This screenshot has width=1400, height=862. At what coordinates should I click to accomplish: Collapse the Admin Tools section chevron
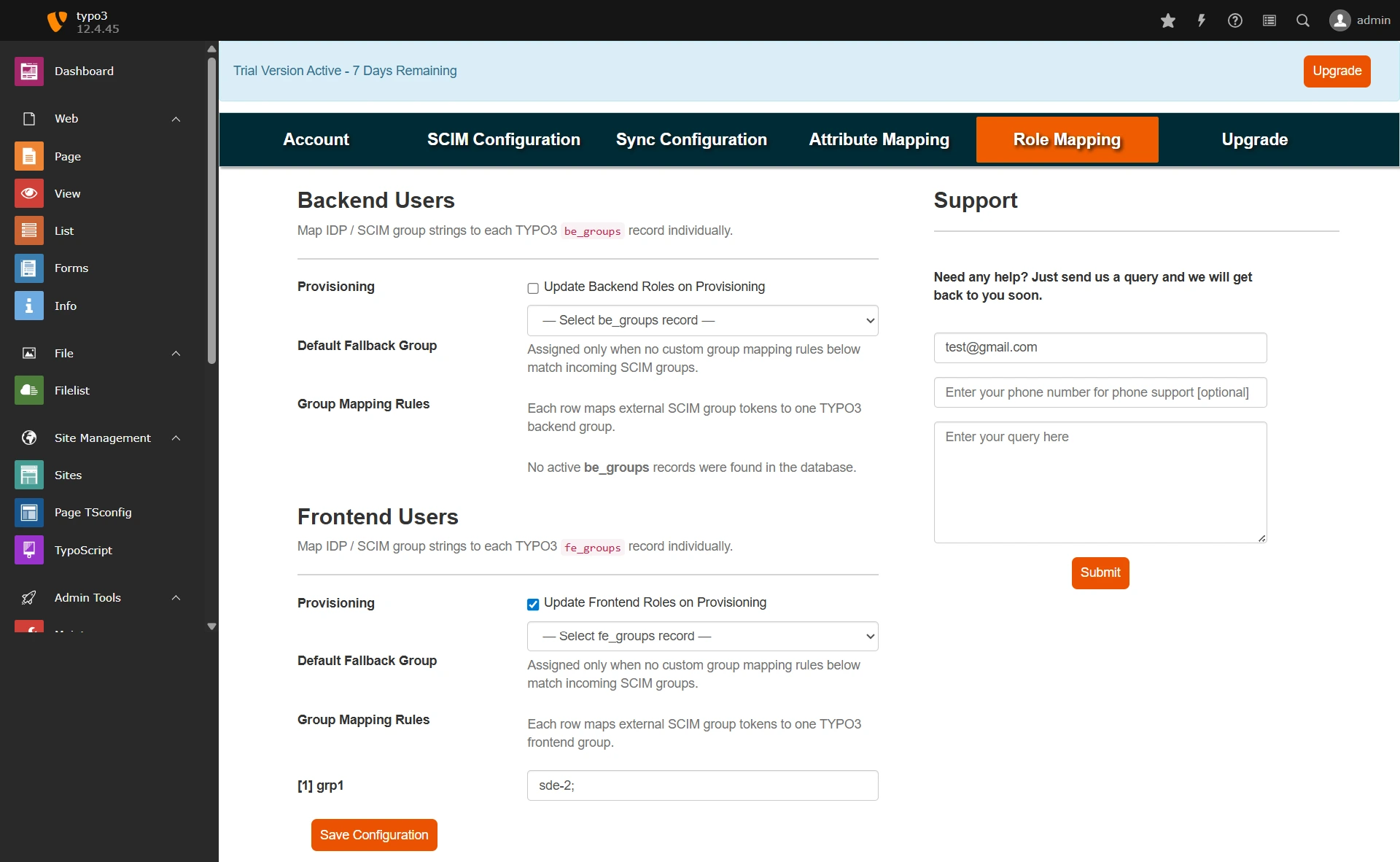pos(176,597)
